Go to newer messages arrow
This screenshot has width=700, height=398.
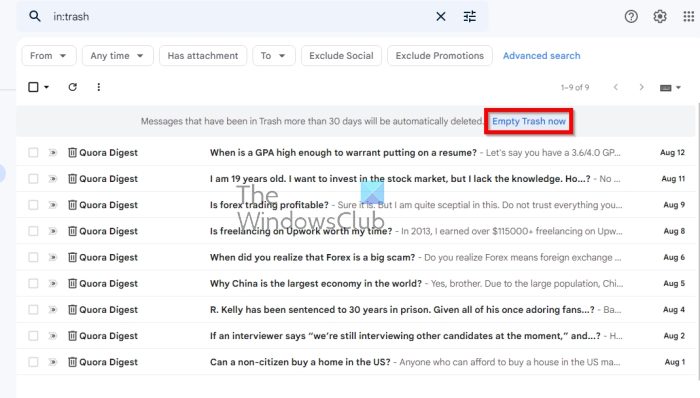pos(616,87)
